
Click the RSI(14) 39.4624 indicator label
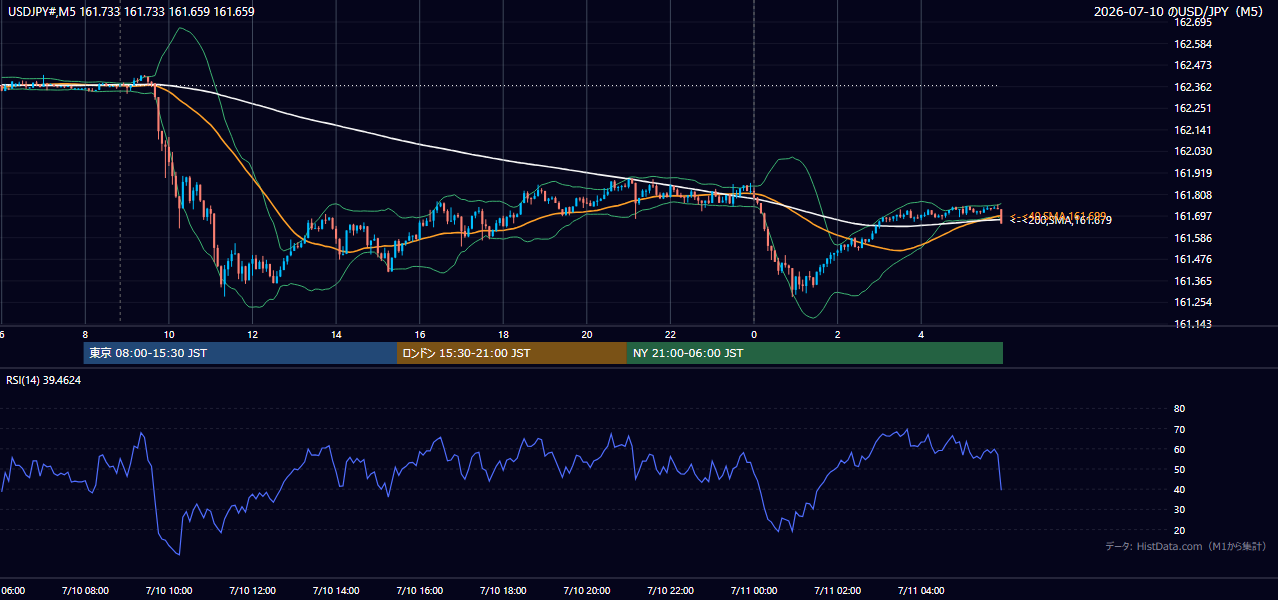[44, 380]
